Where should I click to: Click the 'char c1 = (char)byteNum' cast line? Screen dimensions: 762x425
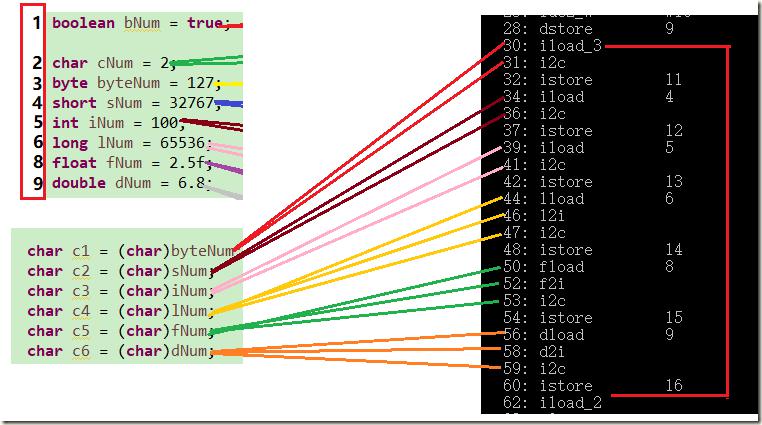[130, 250]
